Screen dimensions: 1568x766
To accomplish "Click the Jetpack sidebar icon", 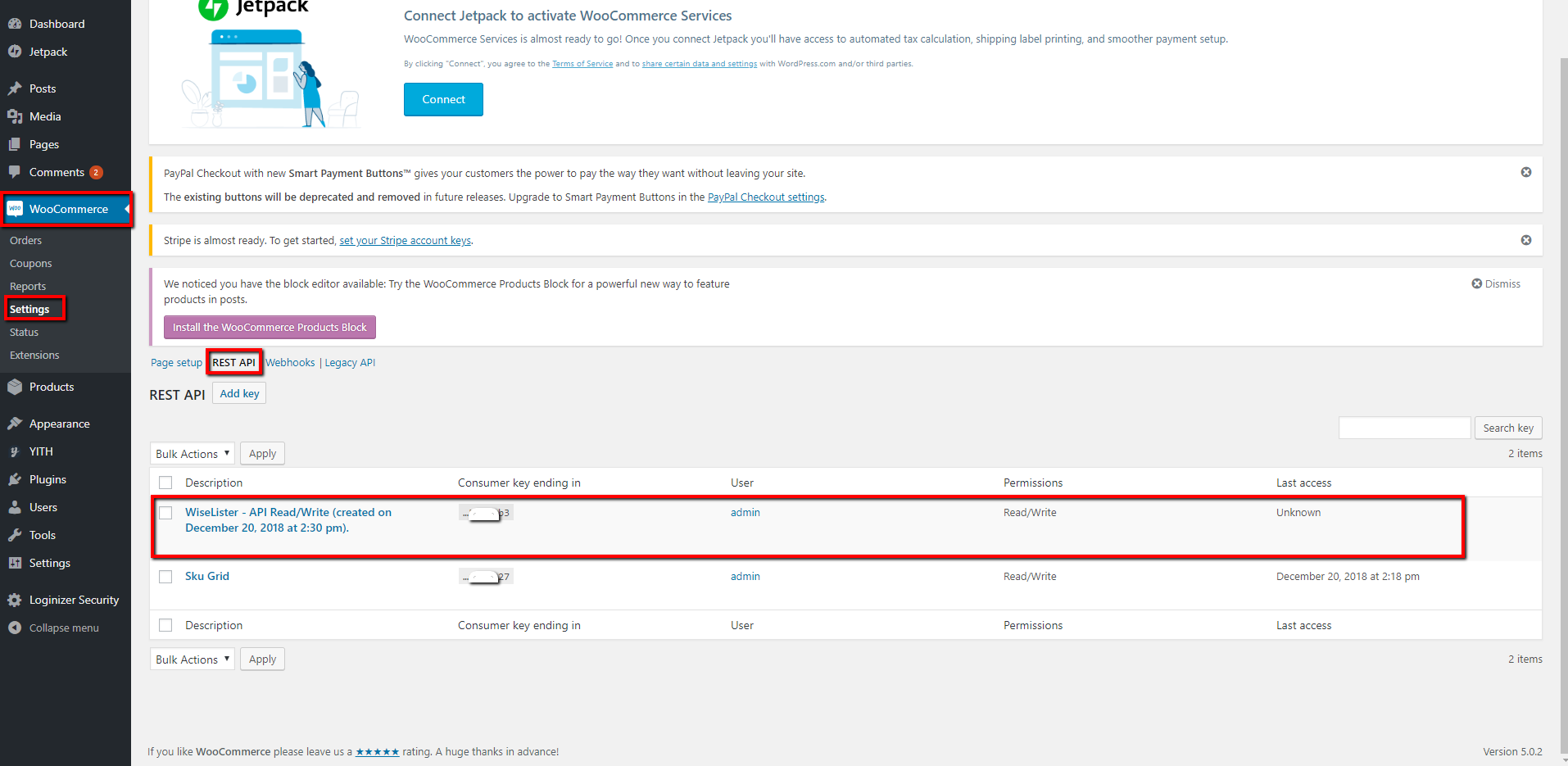I will click(15, 52).
